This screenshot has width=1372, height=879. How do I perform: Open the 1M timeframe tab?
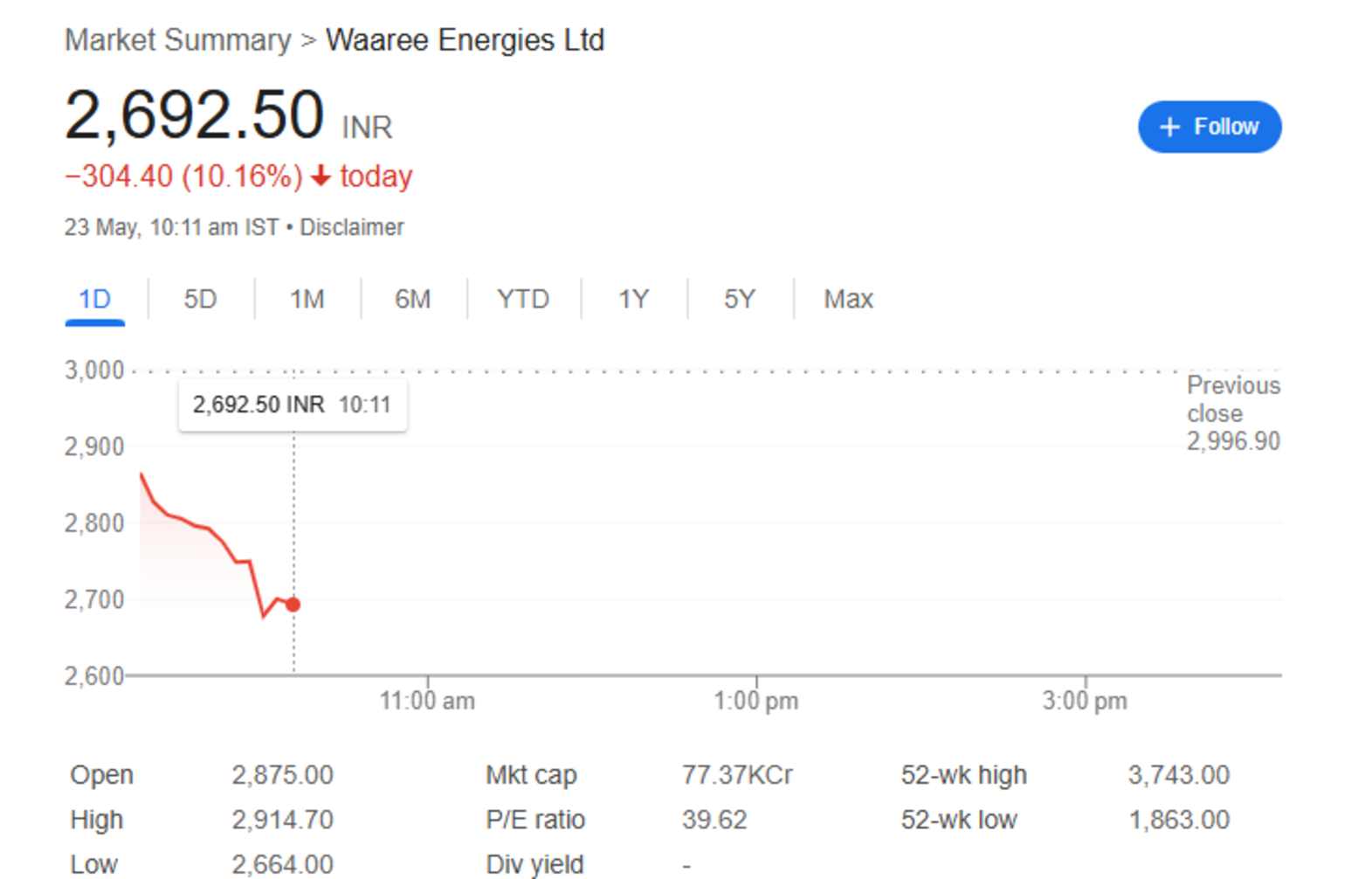306,299
